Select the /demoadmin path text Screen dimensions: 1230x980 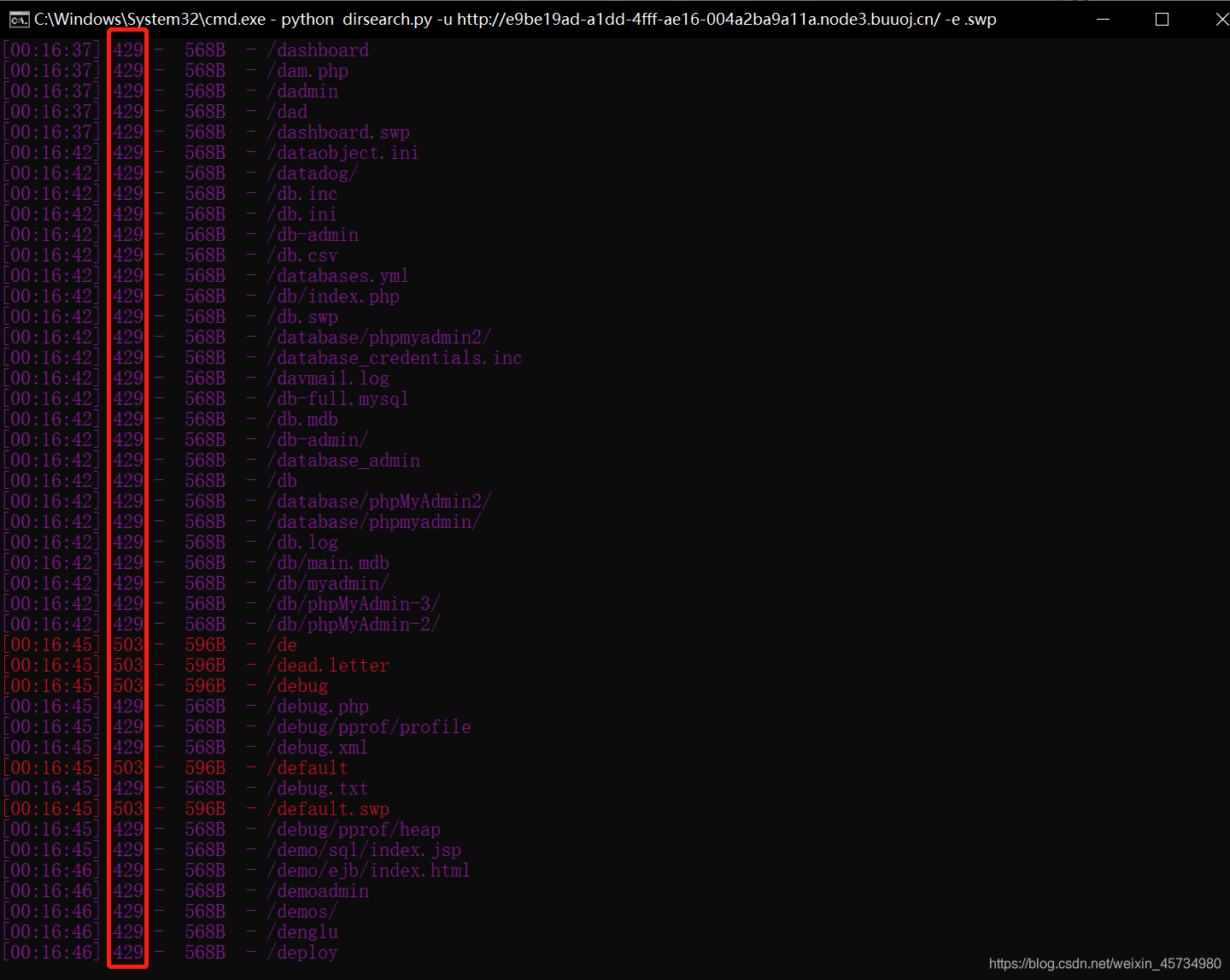pos(318,891)
